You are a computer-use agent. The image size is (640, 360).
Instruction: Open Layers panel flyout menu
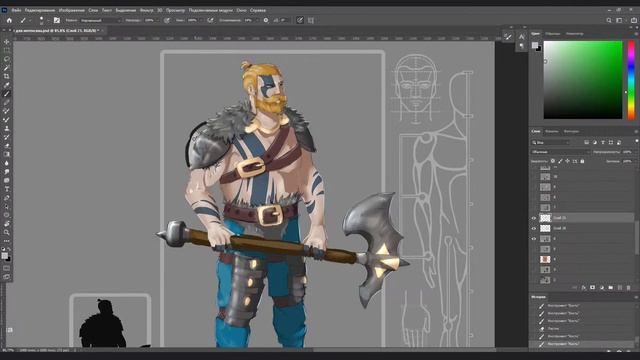coord(636,131)
